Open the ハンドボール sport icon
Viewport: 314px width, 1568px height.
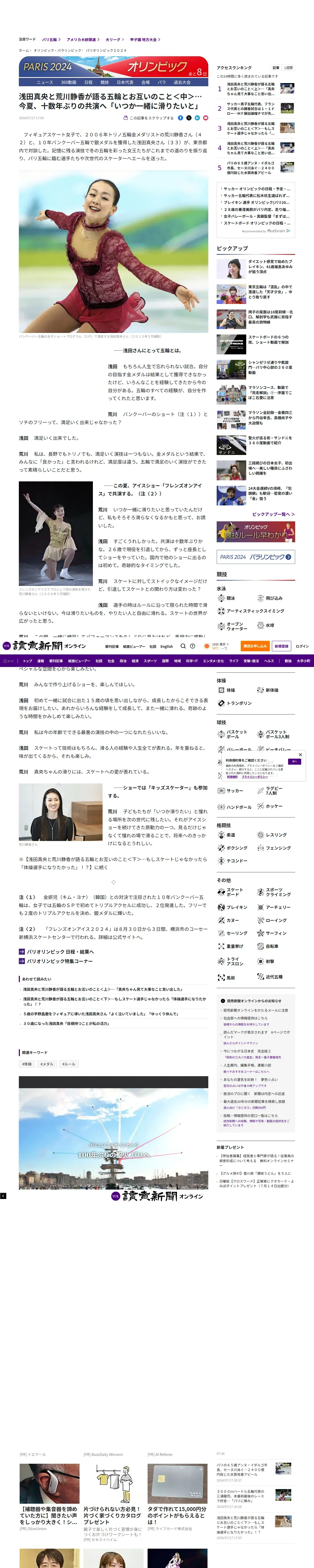pyautogui.click(x=221, y=807)
